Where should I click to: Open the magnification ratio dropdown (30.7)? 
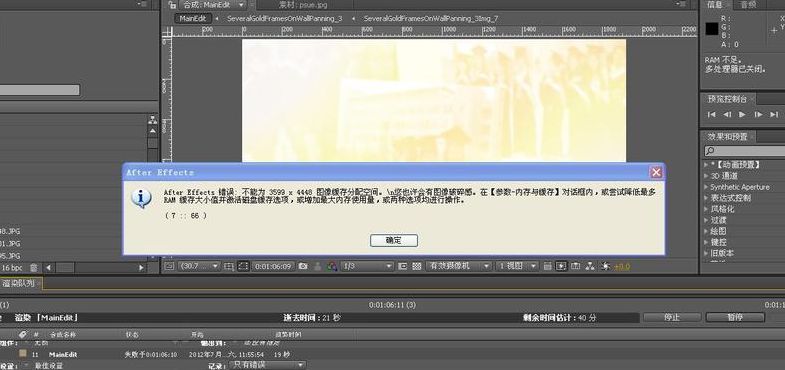click(x=198, y=266)
